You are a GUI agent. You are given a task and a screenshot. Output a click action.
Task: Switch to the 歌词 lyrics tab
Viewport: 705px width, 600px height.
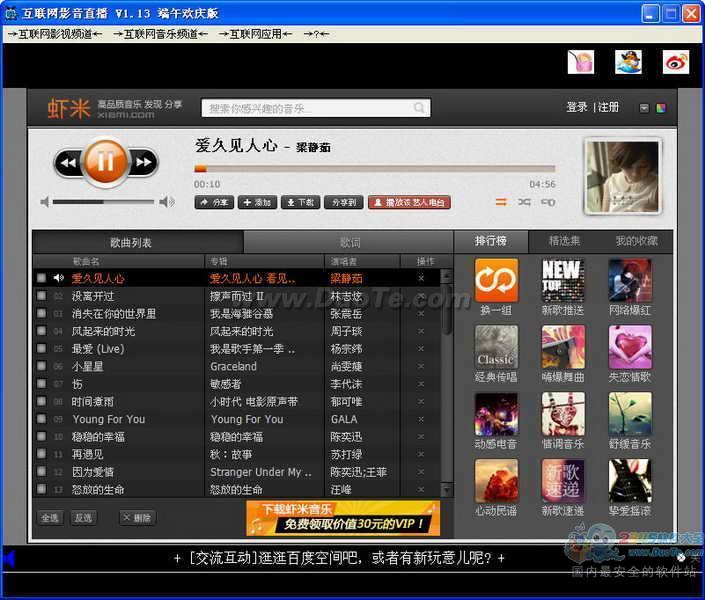(348, 242)
